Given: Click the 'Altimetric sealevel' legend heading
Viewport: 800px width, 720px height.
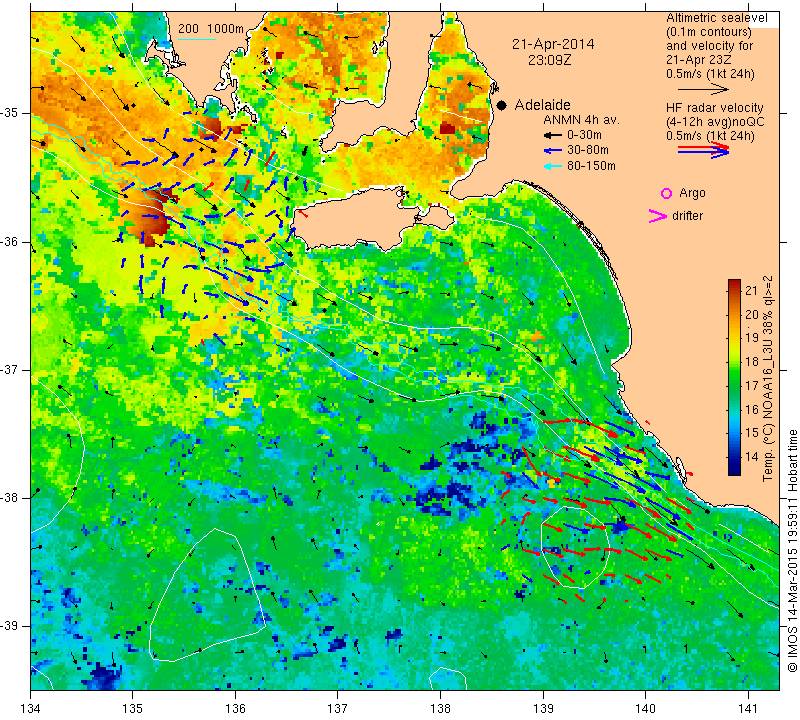Looking at the screenshot, I should tap(716, 18).
